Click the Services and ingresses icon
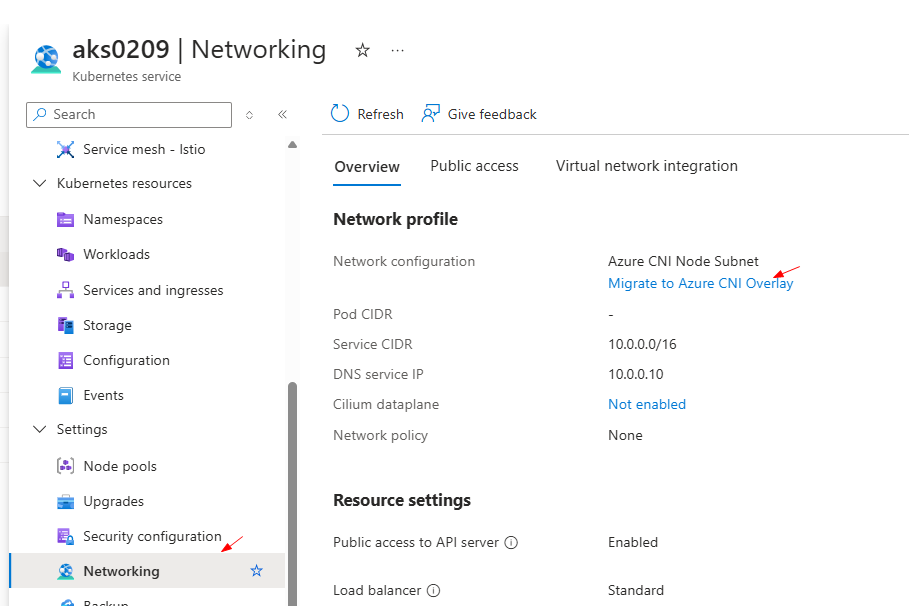The image size is (909, 606). pyautogui.click(x=66, y=290)
